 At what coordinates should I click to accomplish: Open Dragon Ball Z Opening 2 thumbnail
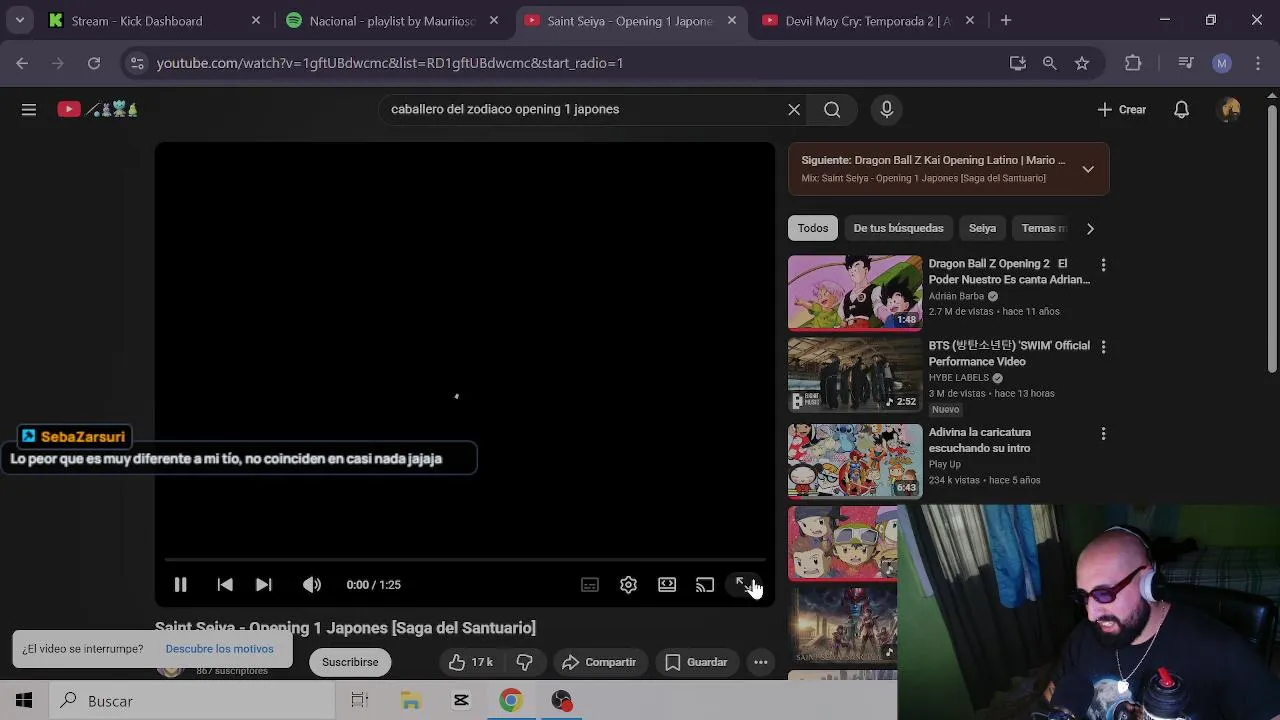855,293
